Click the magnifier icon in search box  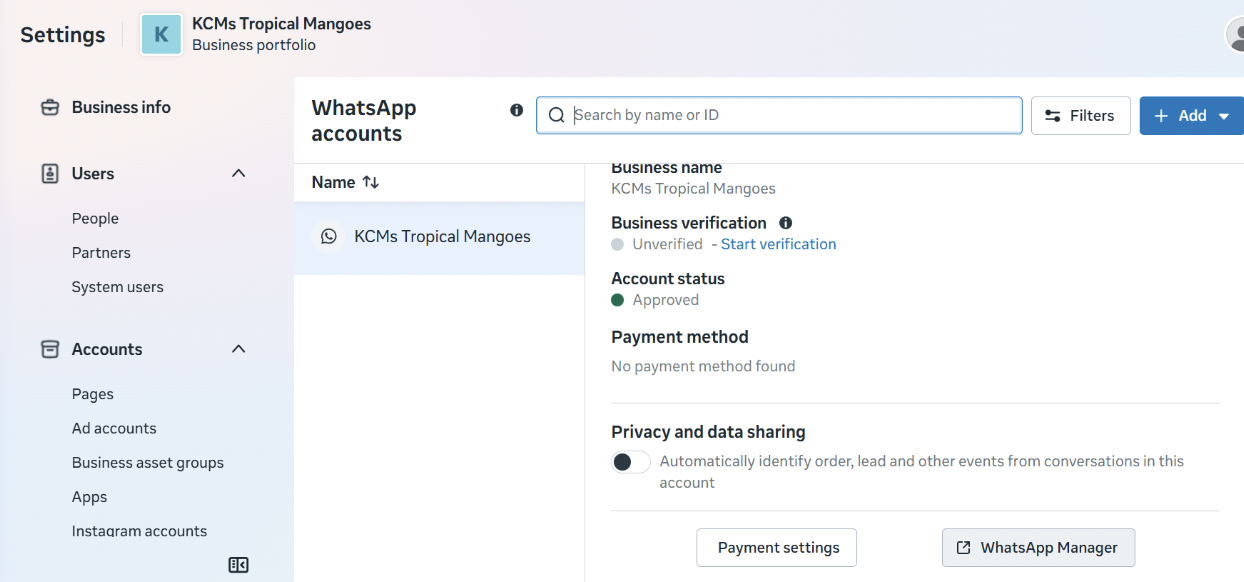click(x=557, y=115)
